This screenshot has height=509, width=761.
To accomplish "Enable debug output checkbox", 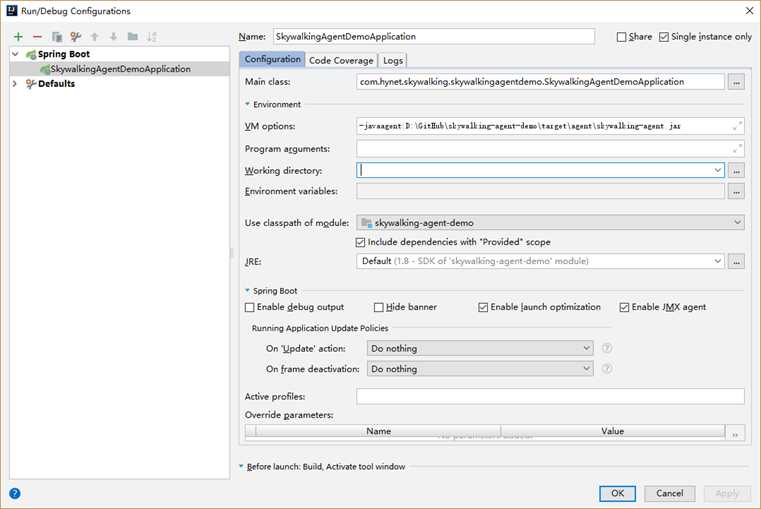I will click(249, 307).
